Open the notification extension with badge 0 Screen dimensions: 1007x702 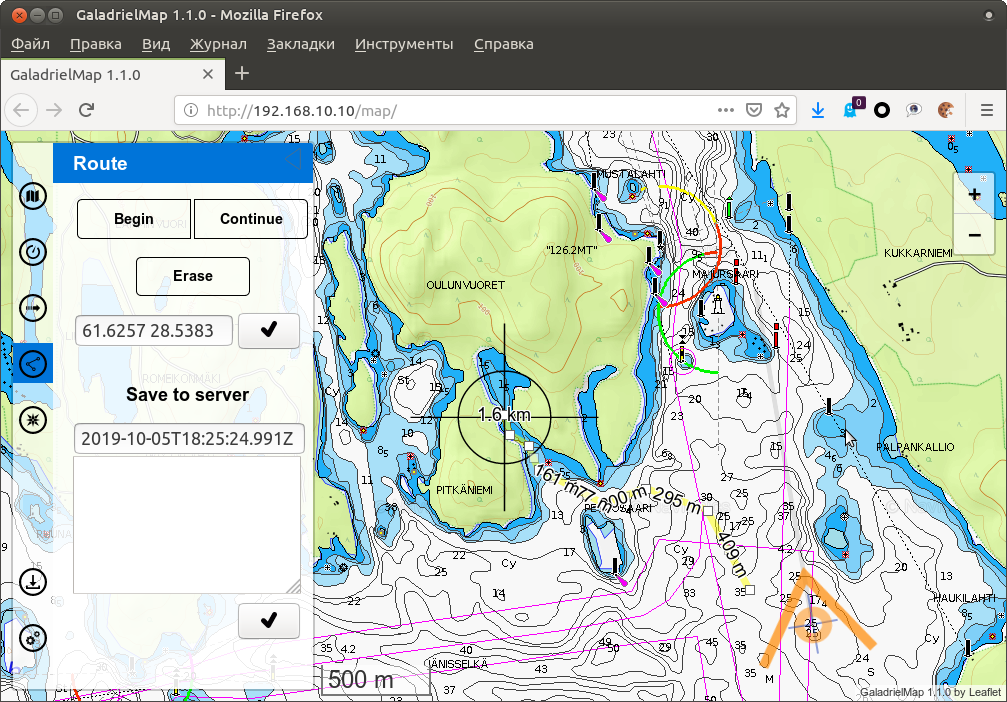coord(852,109)
